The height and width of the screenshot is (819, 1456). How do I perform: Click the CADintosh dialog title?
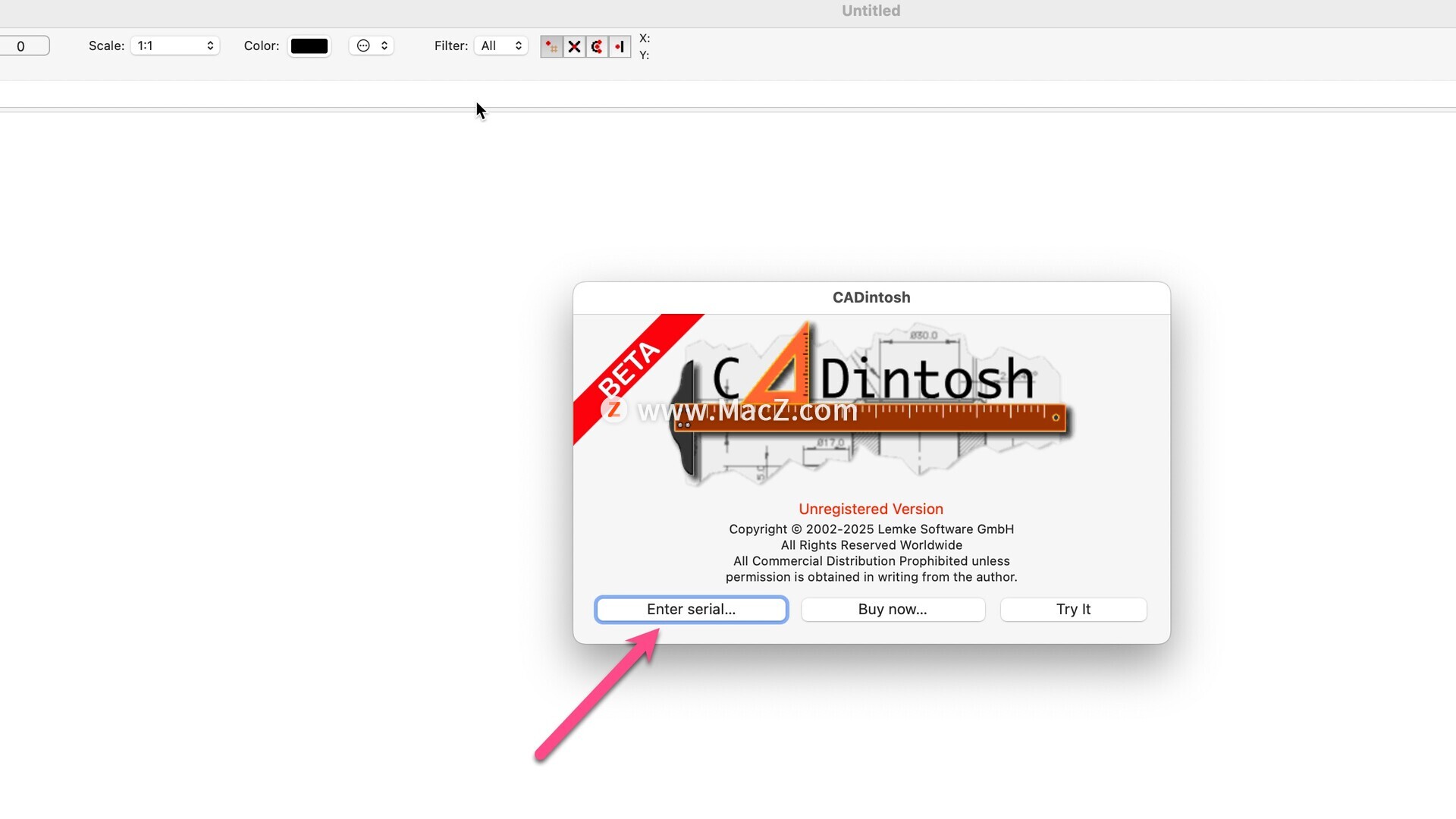point(871,298)
